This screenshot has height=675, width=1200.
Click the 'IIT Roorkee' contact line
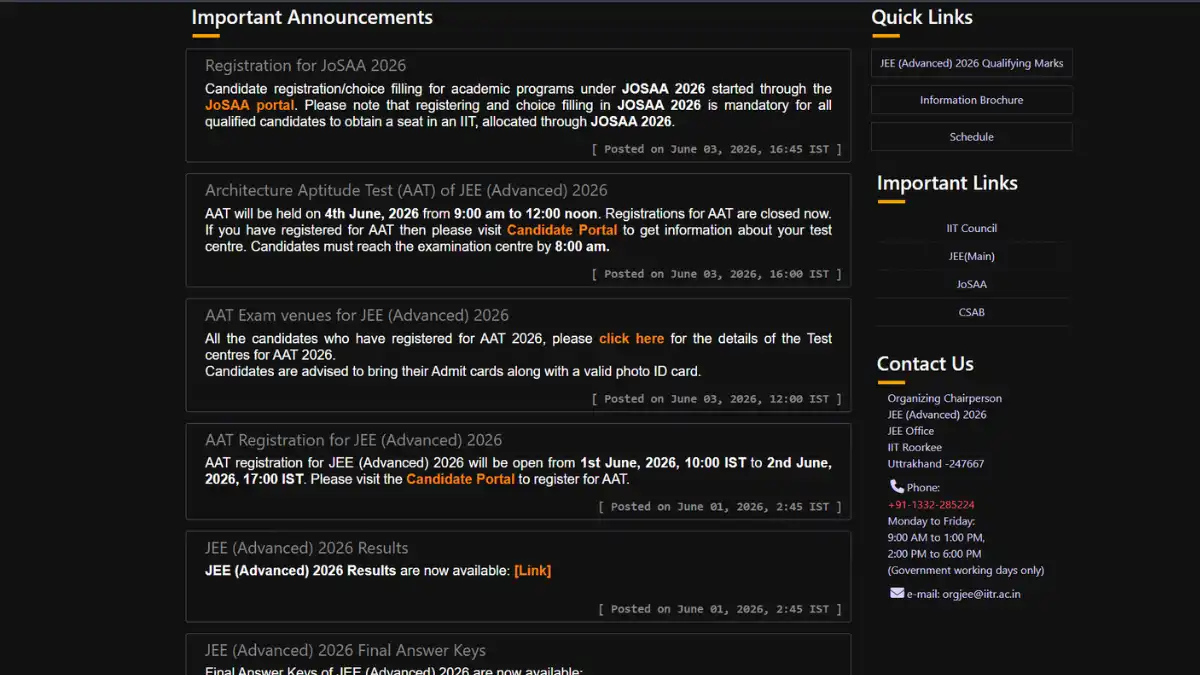[915, 447]
